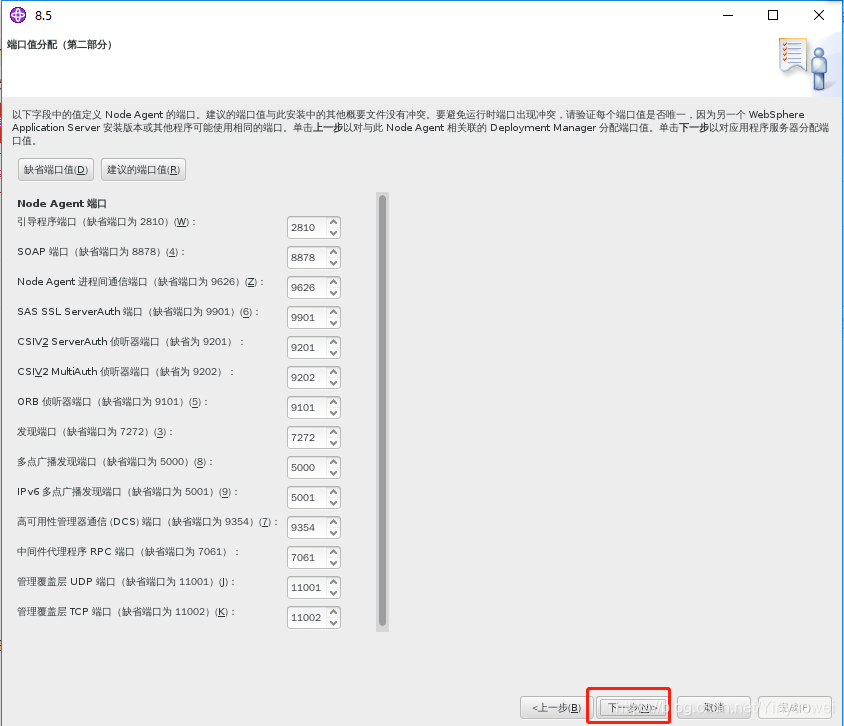Increase Node Agent IPC port 9626

[334, 282]
